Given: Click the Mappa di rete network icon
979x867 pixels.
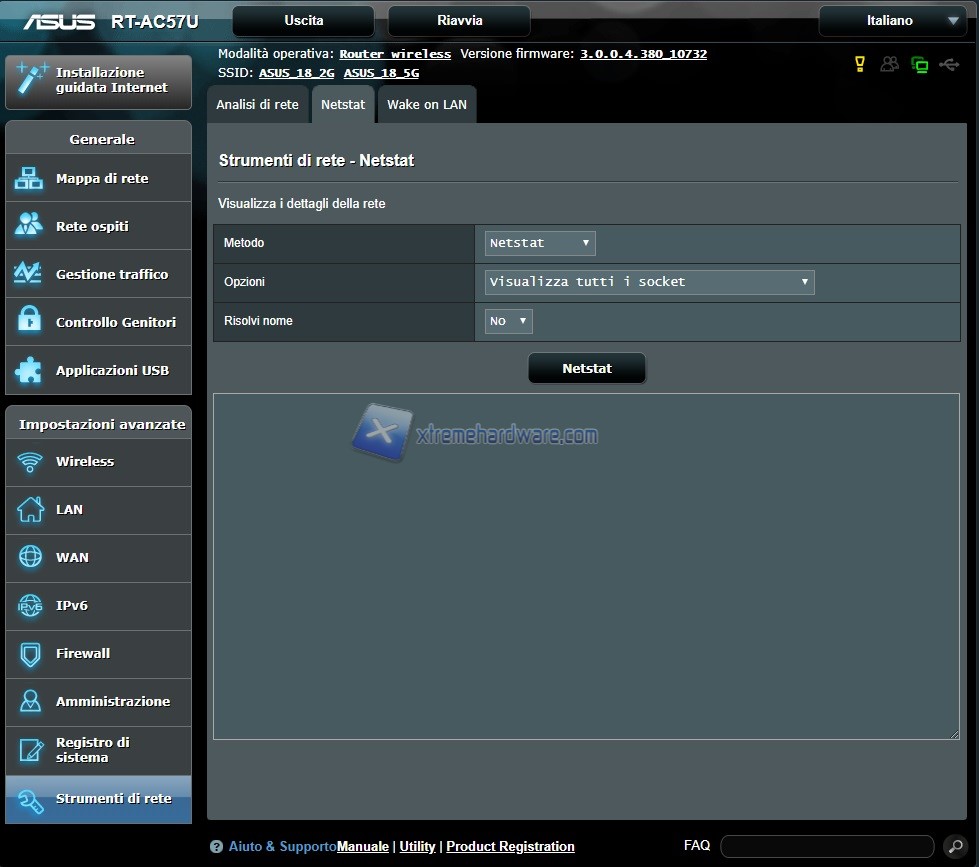Looking at the screenshot, I should click(29, 179).
